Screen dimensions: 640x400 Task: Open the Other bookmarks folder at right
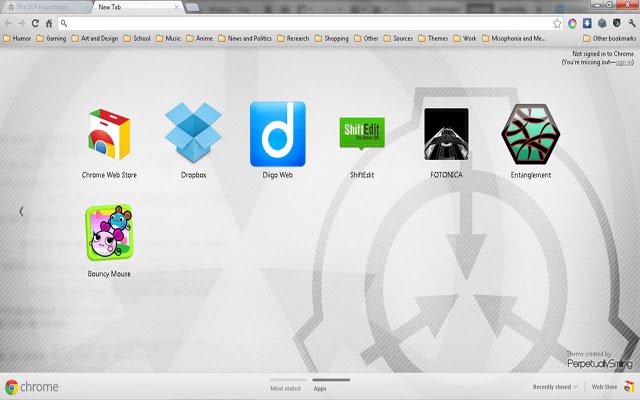point(609,38)
